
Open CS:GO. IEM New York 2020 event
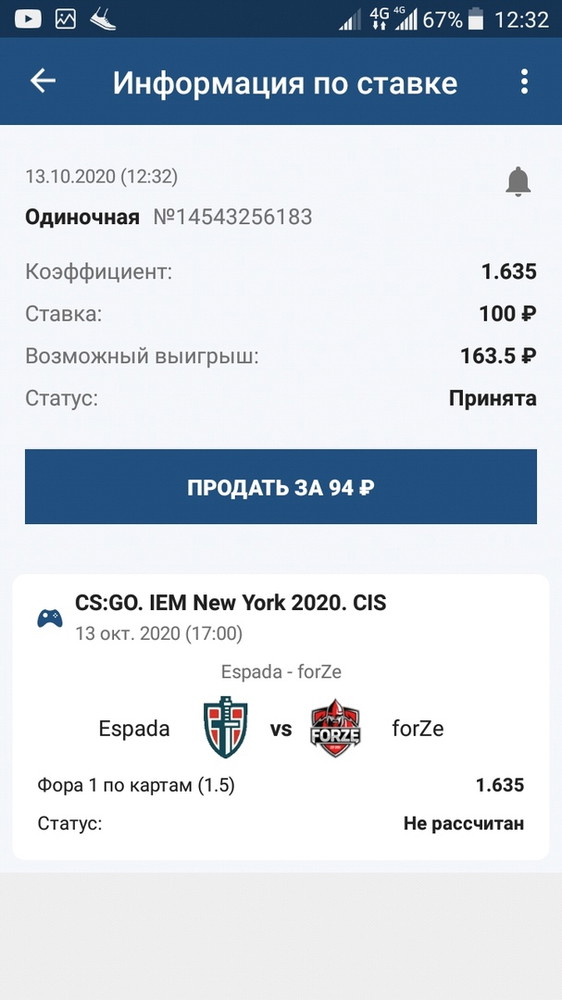point(230,603)
